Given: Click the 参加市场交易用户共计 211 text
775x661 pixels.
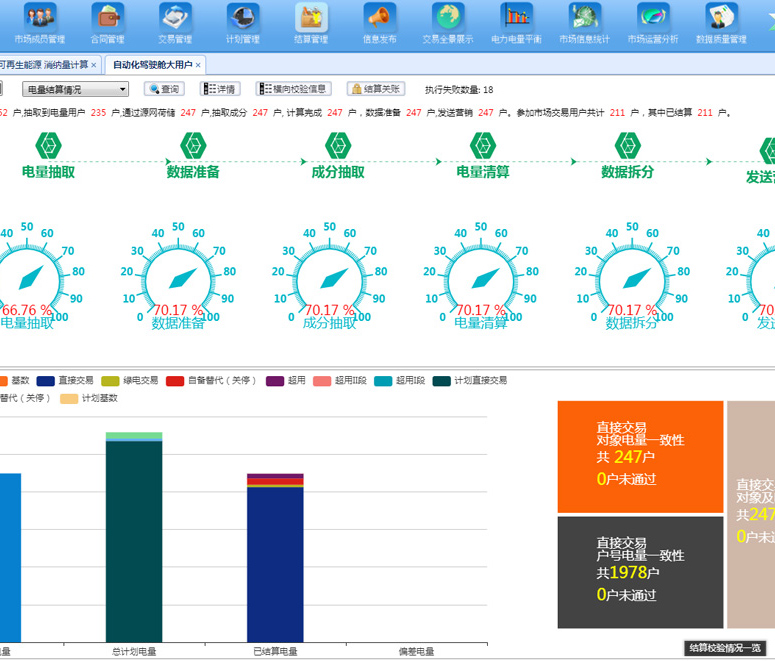Looking at the screenshot, I should 570,113.
